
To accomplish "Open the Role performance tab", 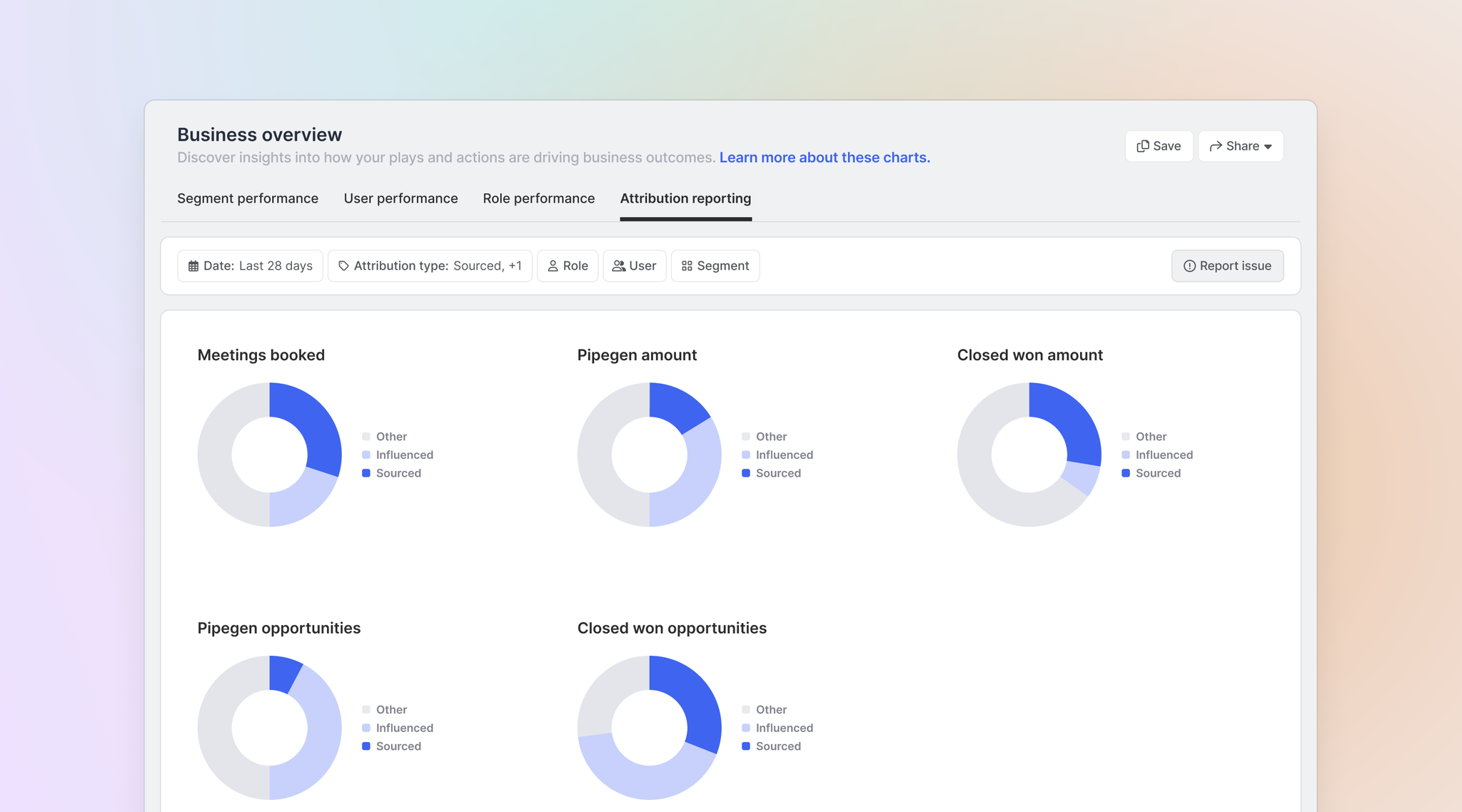I will (538, 198).
